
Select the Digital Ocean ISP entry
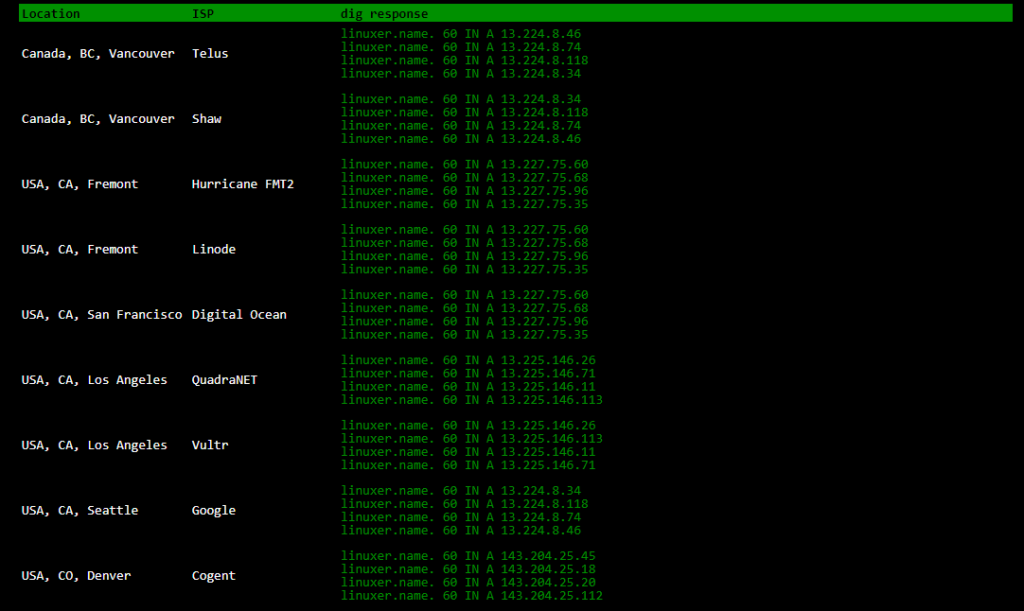239,315
